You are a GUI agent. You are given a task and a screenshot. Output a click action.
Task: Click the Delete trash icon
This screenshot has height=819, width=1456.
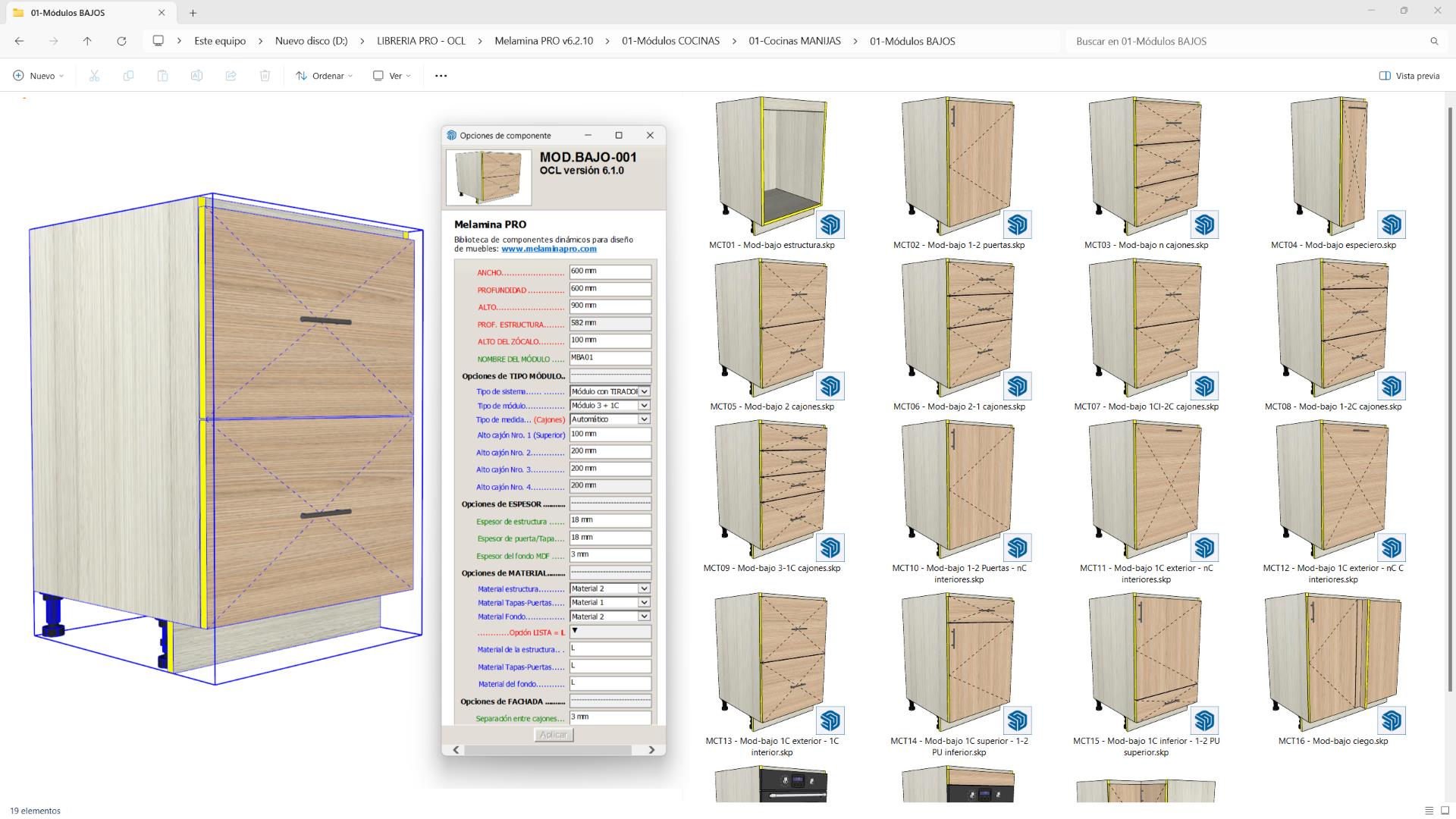265,76
